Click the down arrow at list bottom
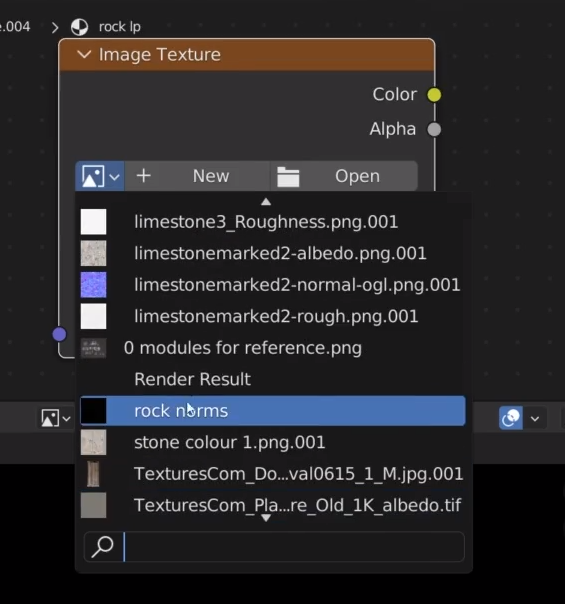 tap(266, 518)
